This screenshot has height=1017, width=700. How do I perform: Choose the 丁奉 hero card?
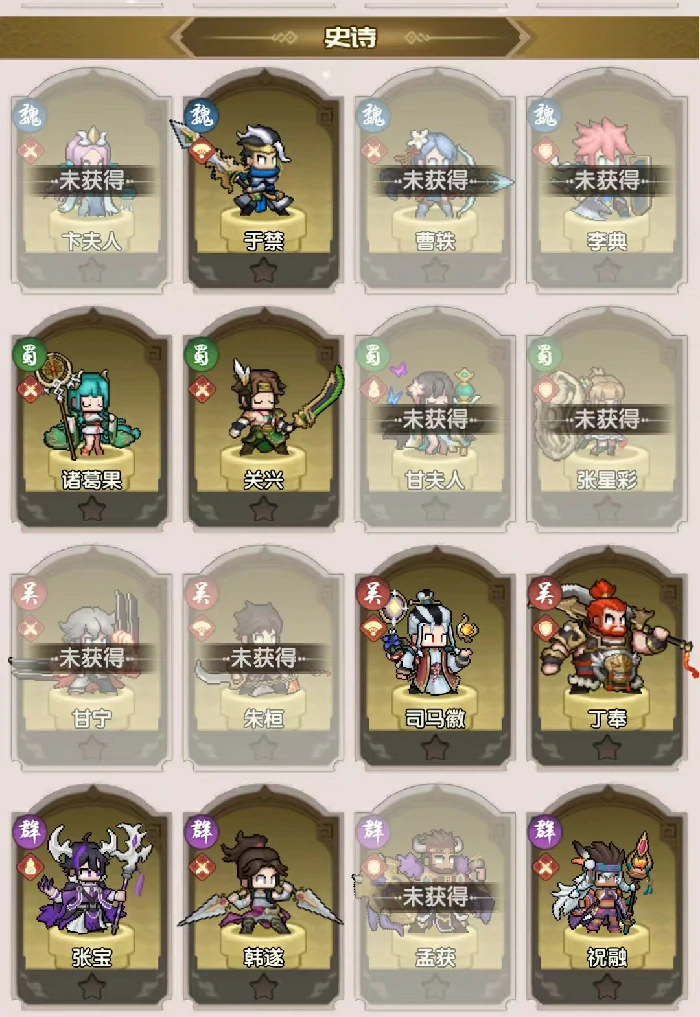(607, 656)
